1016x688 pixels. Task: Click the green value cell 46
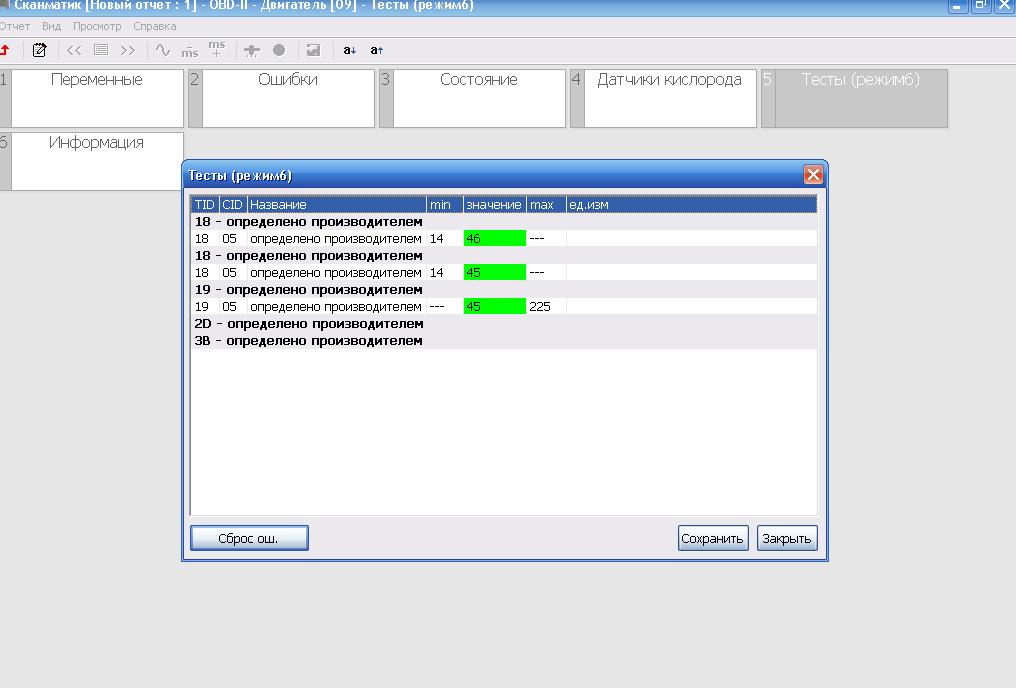pos(495,238)
